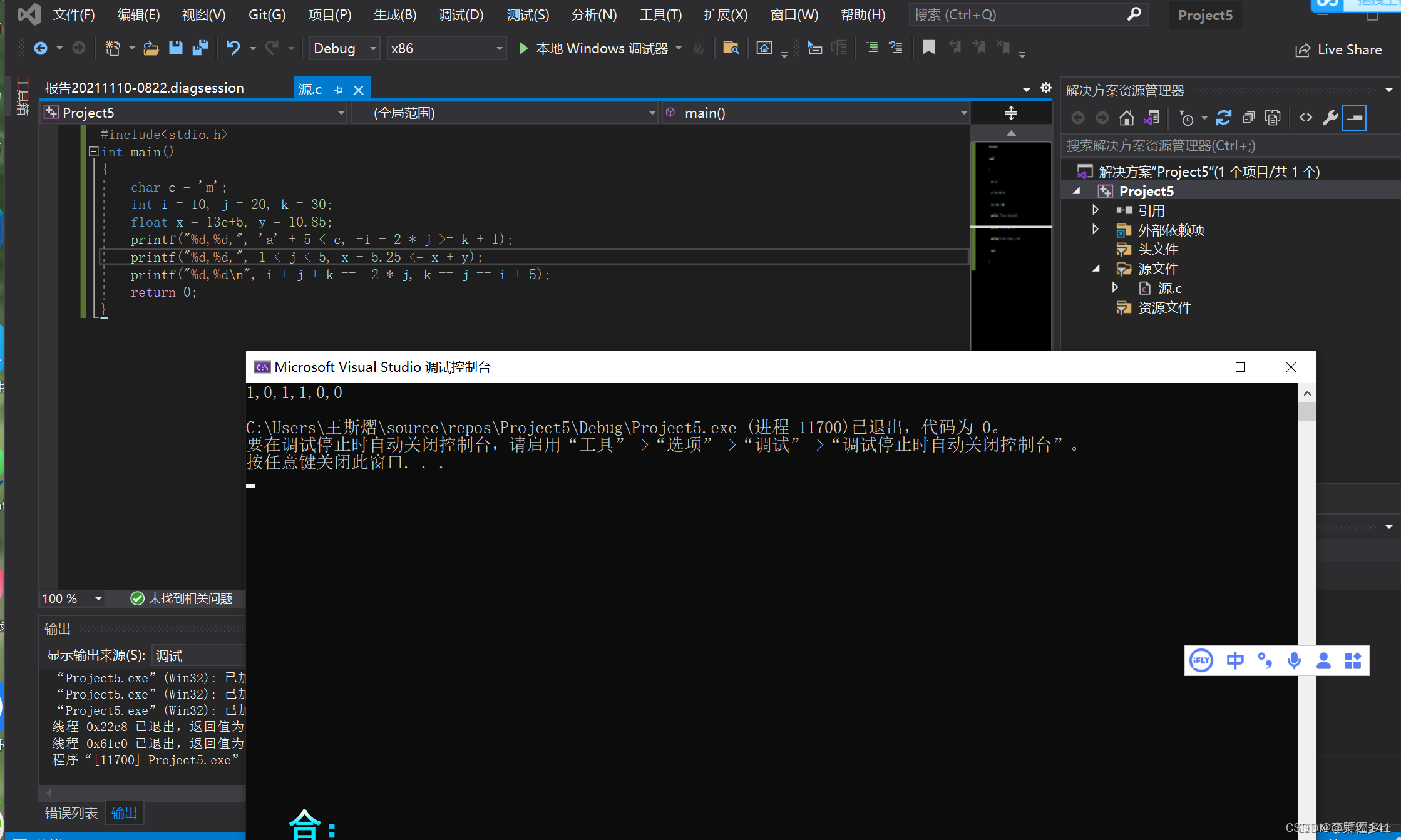The height and width of the screenshot is (840, 1401).
Task: Click the open file folder icon
Action: pyautogui.click(x=150, y=48)
